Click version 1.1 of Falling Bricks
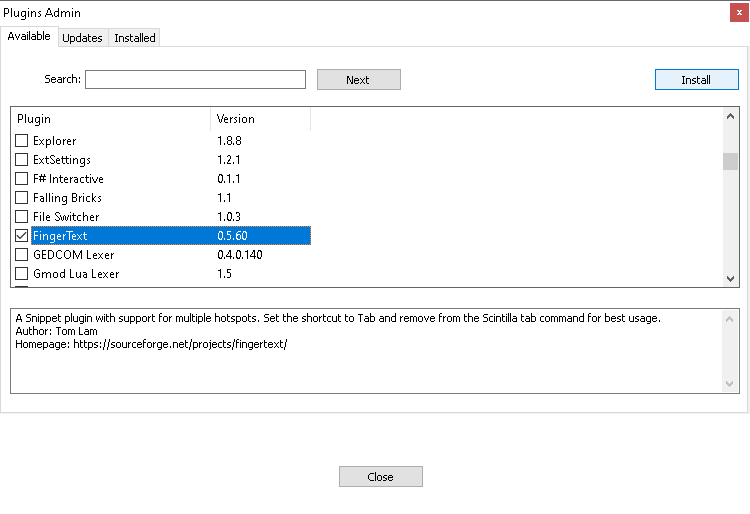 [x=224, y=197]
